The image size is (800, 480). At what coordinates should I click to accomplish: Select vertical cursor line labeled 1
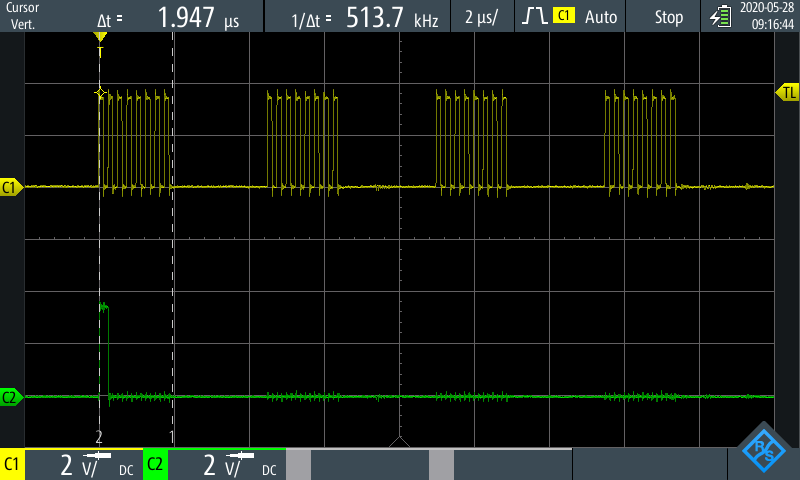[172, 240]
